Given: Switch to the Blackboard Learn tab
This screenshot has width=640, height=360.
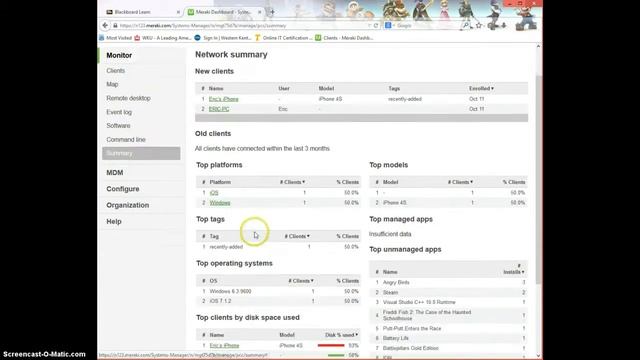Looking at the screenshot, I should point(142,12).
